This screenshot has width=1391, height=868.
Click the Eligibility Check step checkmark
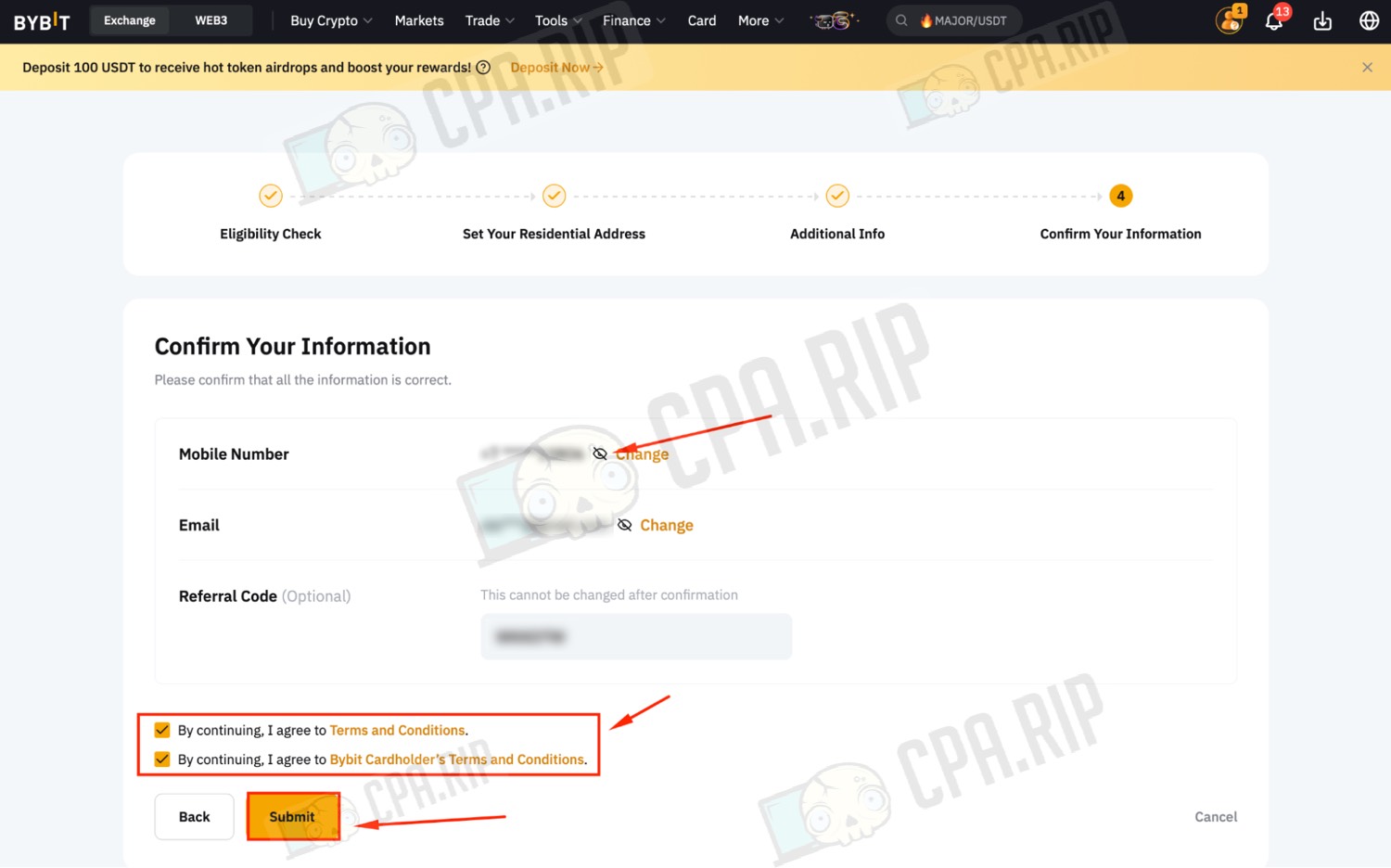(x=271, y=196)
